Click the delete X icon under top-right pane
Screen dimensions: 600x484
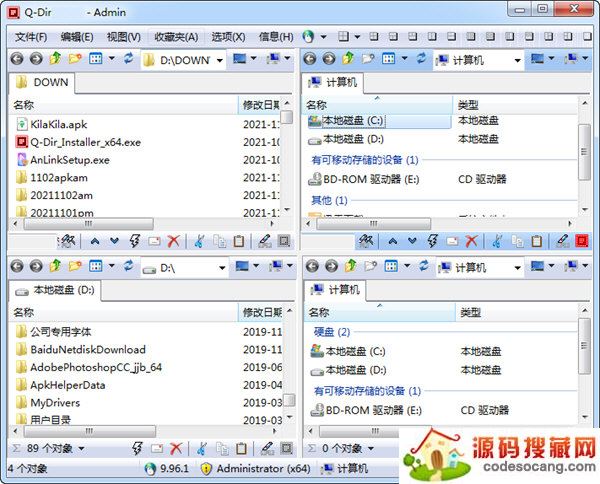(x=472, y=241)
